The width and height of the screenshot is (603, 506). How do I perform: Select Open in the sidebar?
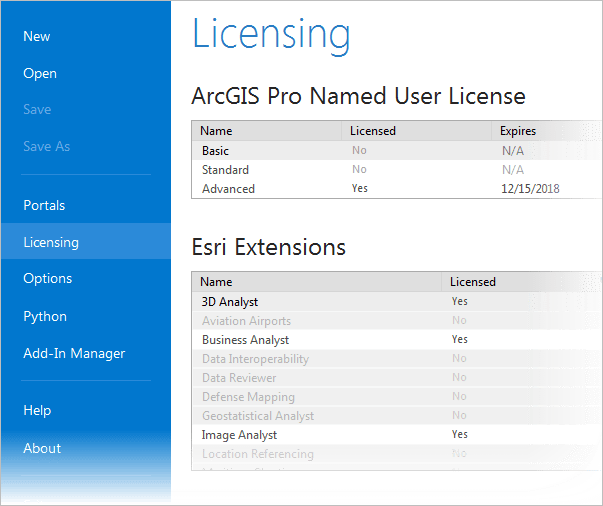tap(40, 73)
